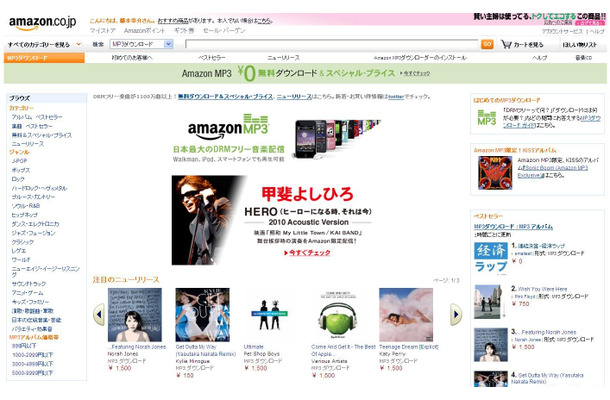Open the 経済ラップ bestseller cover
Viewport: 610px width, 400px height.
[x=491, y=258]
